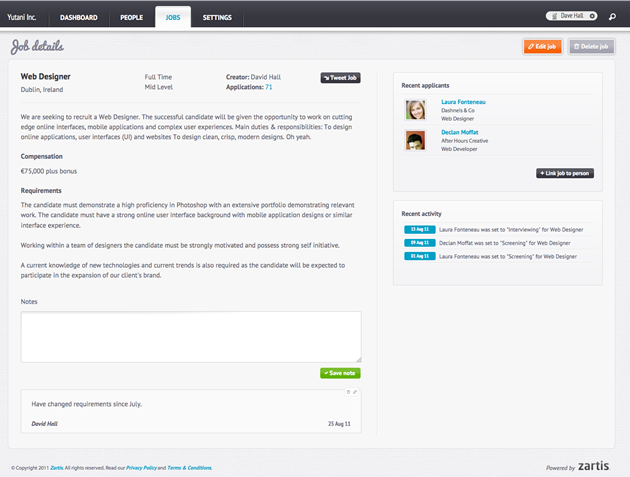This screenshot has width=630, height=477.
Task: Click the Web Designer job title
Action: [45, 76]
